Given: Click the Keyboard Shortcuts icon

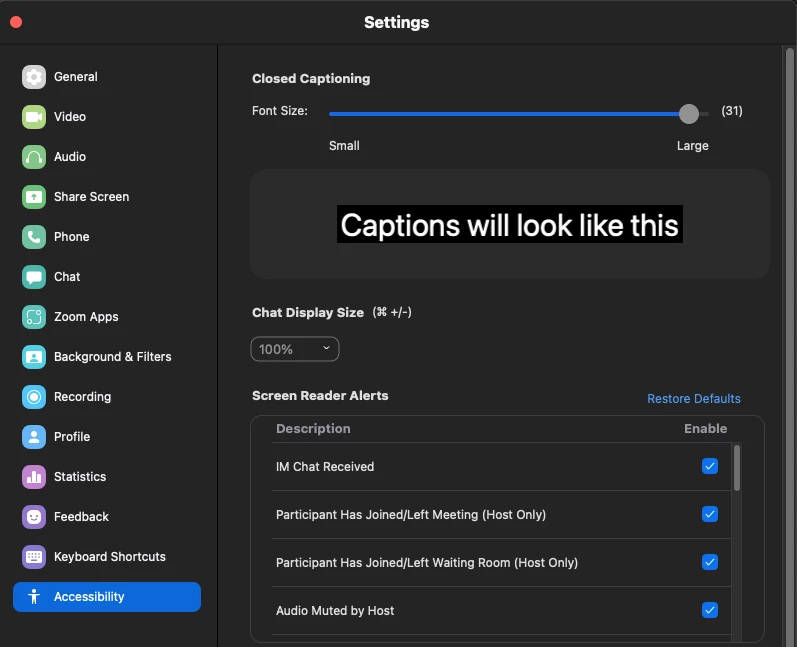Looking at the screenshot, I should [x=34, y=557].
